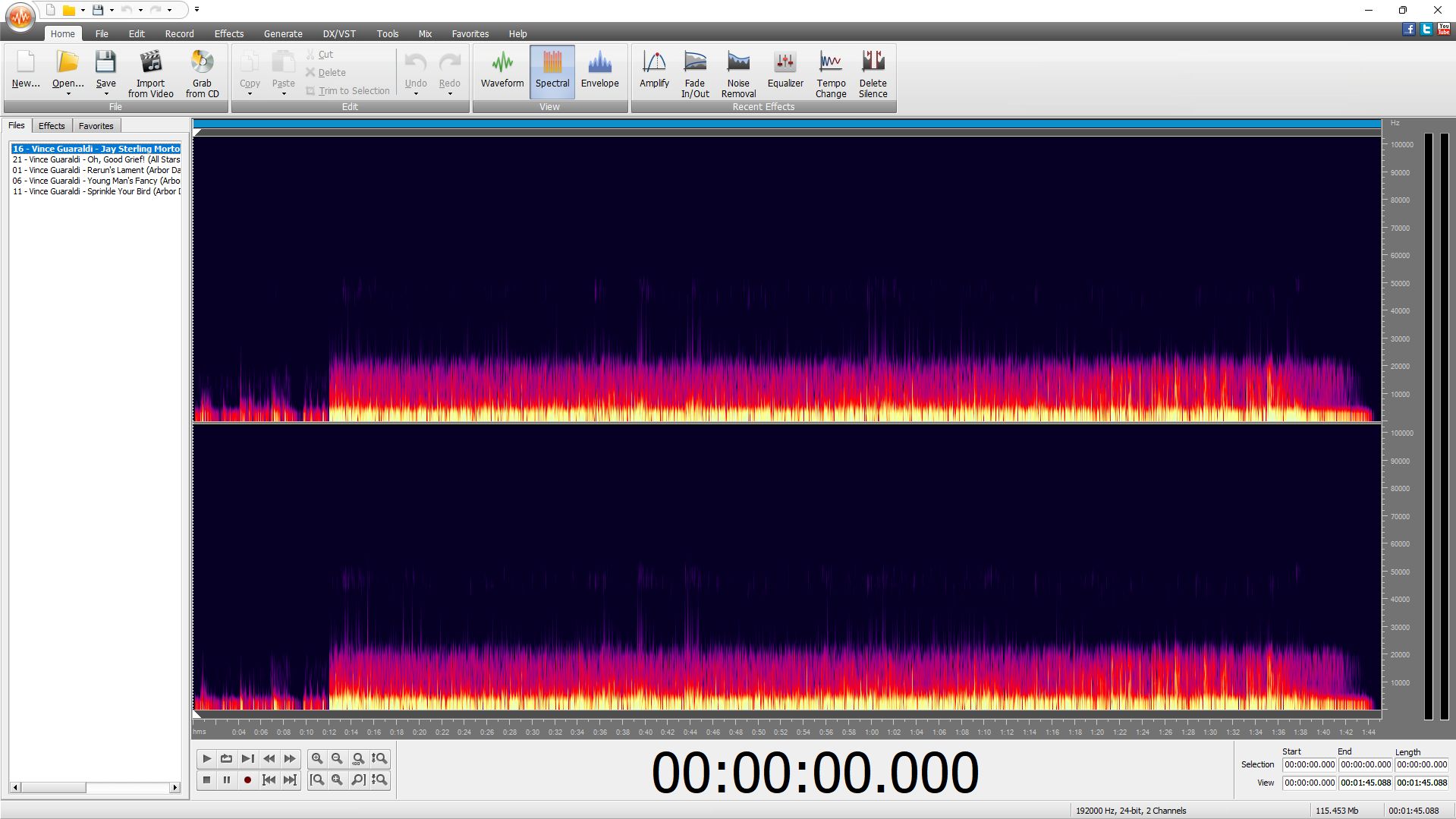Screen dimensions: 1456x819
Task: Select the 'Oh, Good Grief!' file
Action: [96, 159]
